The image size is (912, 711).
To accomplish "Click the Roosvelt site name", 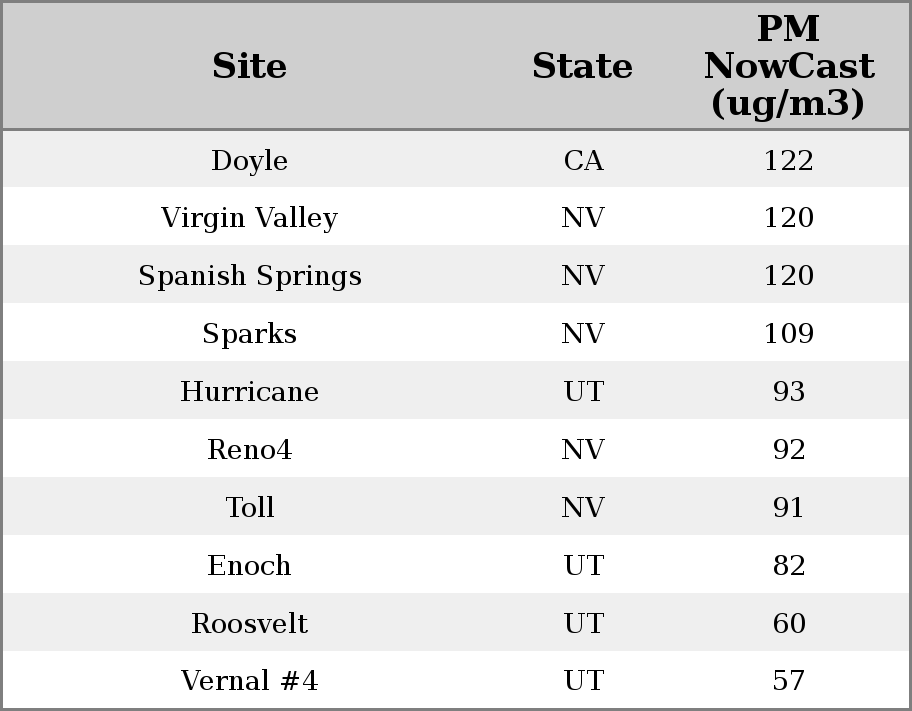I will tap(249, 624).
